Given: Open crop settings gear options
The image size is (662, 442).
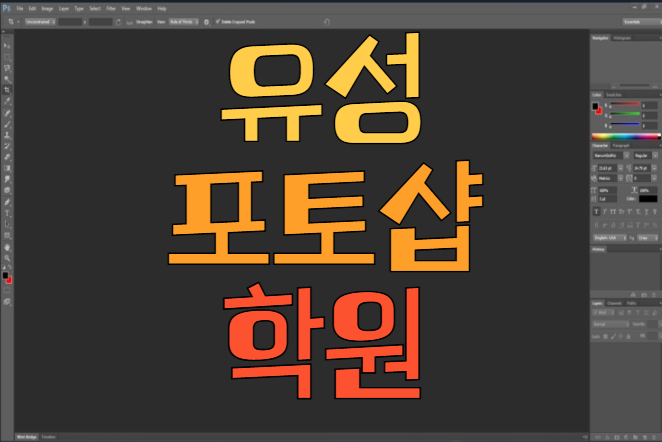Looking at the screenshot, I should tap(206, 22).
